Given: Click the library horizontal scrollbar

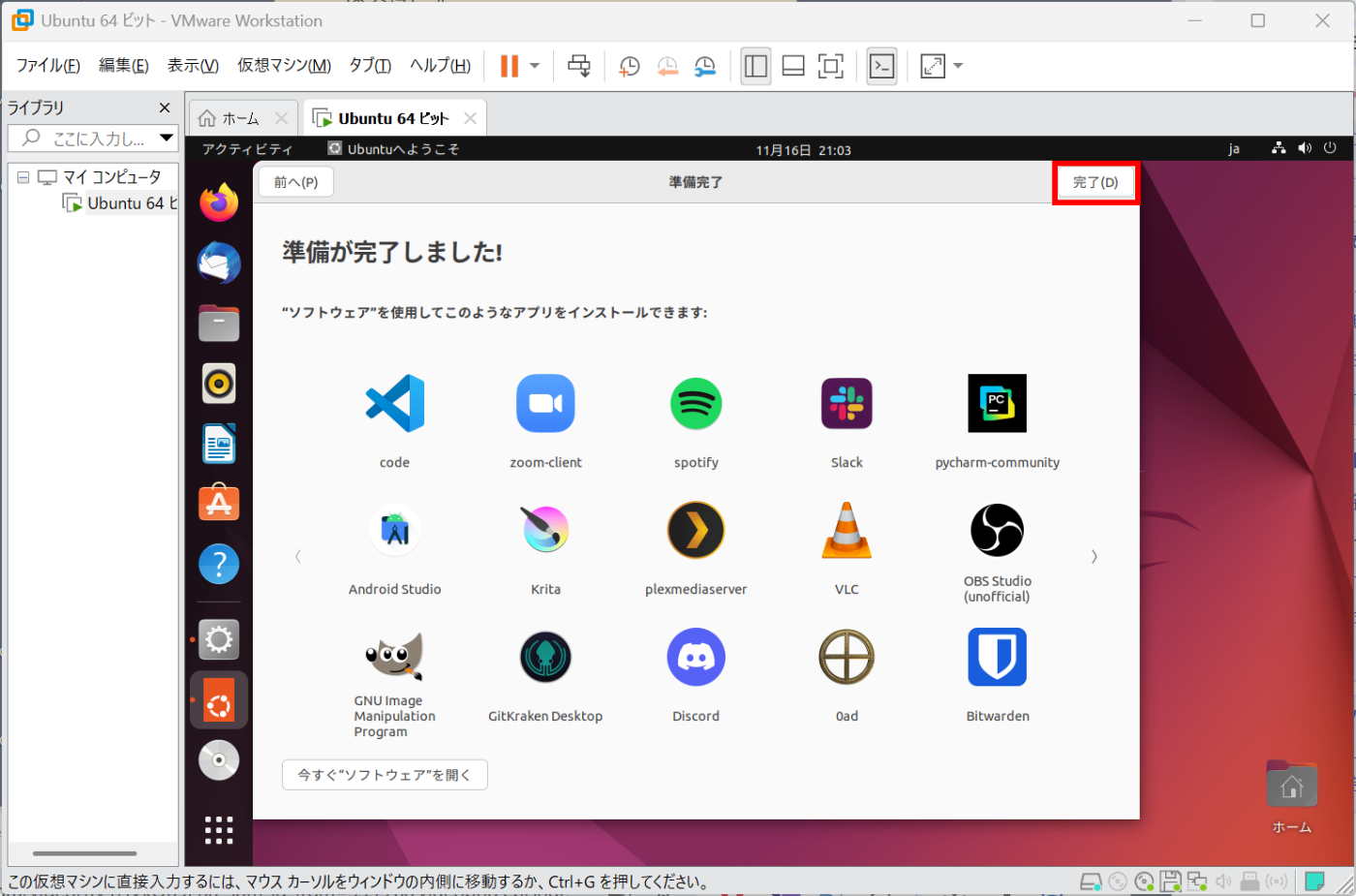Looking at the screenshot, I should [x=84, y=853].
